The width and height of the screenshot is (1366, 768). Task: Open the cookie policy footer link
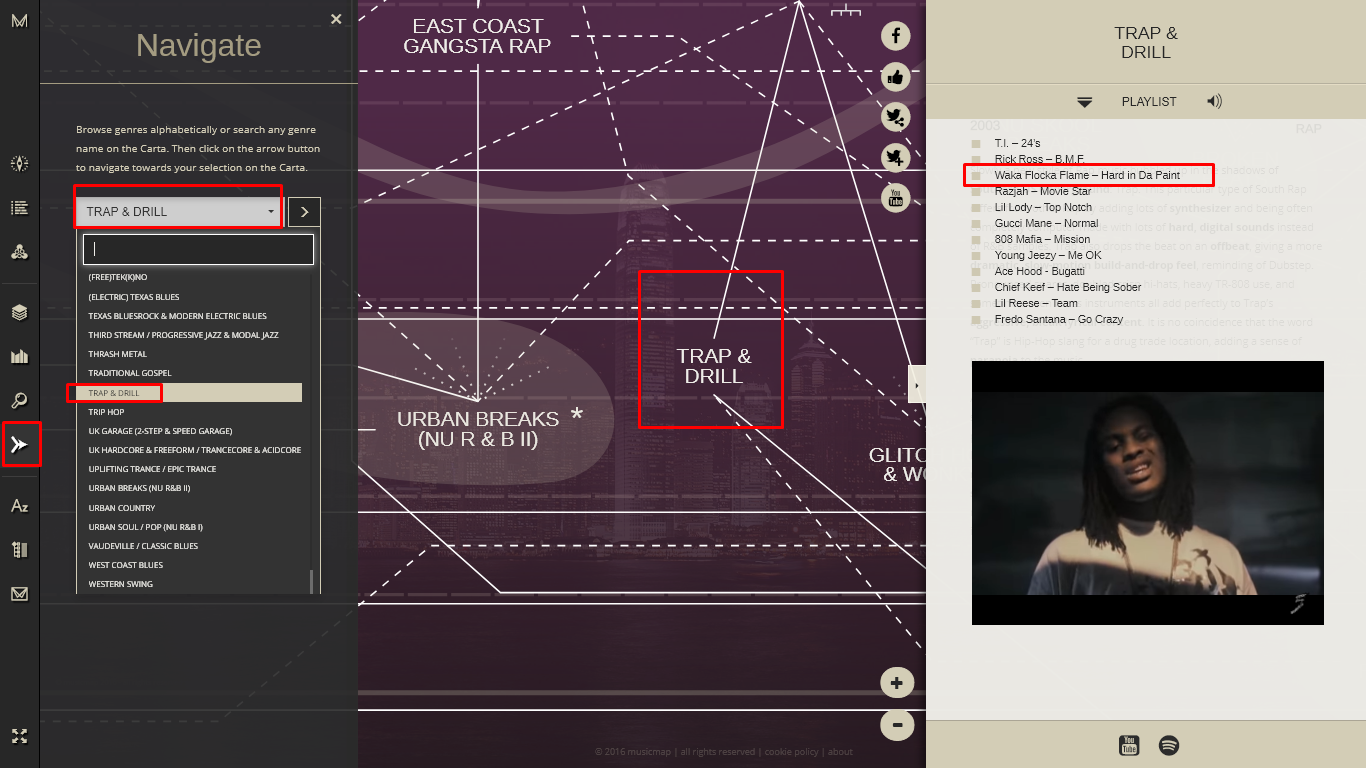(x=791, y=752)
